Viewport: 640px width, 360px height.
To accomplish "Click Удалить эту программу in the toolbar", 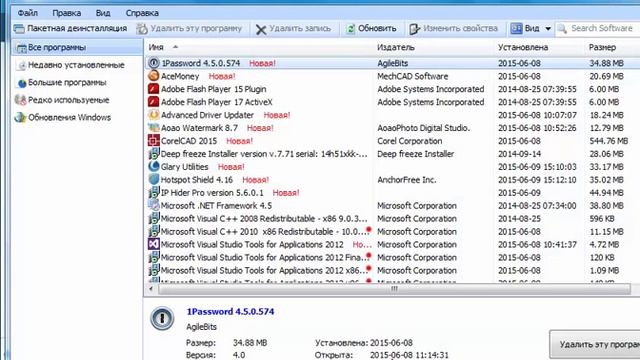I will point(189,29).
